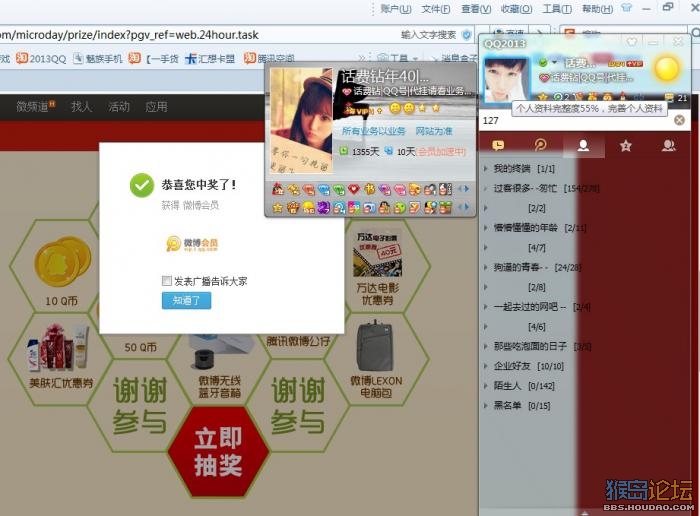Click second-row page arrows in profile card icons
The width and height of the screenshot is (700, 516).
[x=464, y=207]
